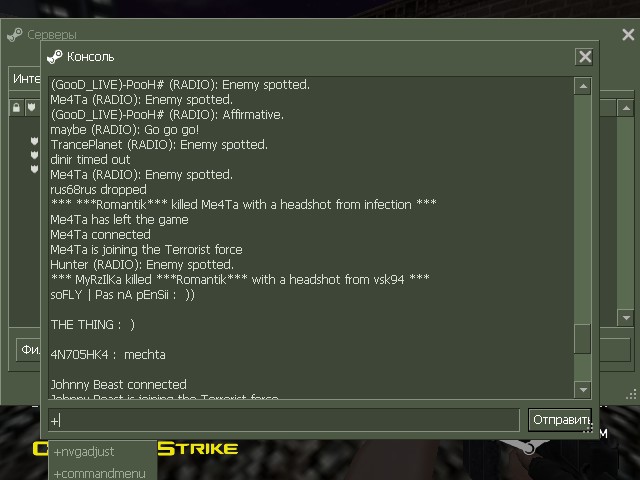Click the Отправить button
Viewport: 640px width, 480px height.
[x=560, y=420]
